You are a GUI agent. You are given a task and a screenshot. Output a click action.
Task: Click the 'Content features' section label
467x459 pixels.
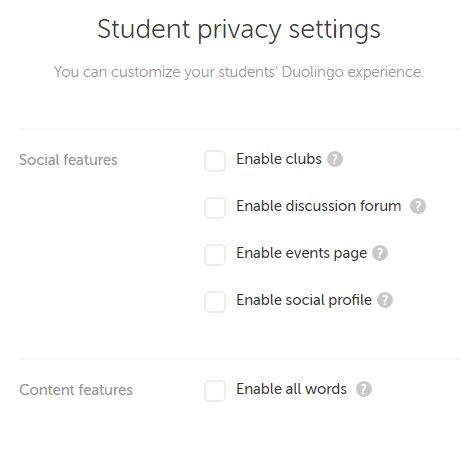point(76,390)
